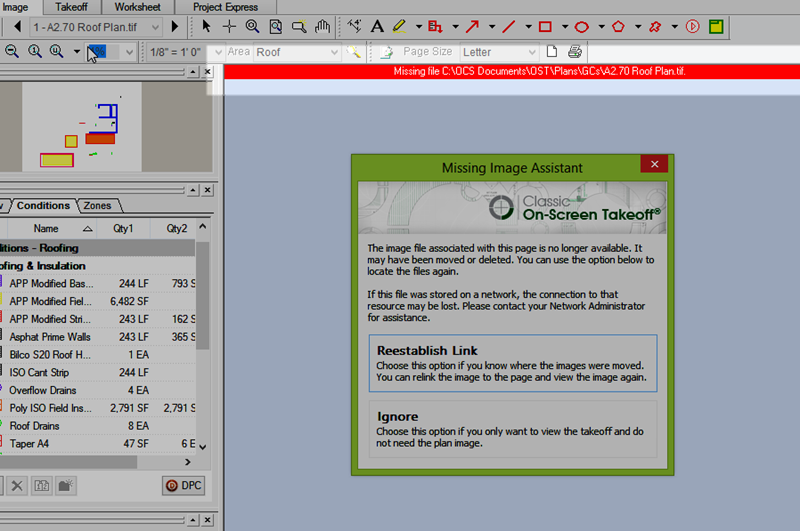The height and width of the screenshot is (531, 800).
Task: Close the Conditions panel X button
Action: pyautogui.click(x=207, y=190)
